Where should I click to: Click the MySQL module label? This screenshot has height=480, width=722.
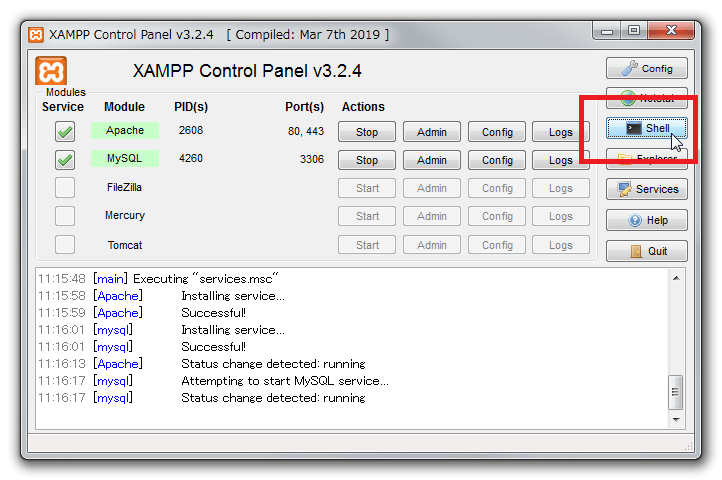125,159
